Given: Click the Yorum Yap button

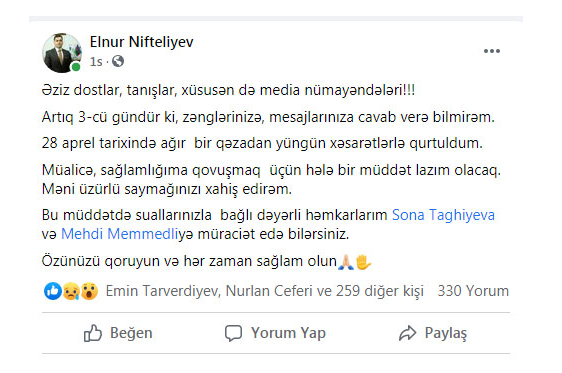Looking at the screenshot, I should click(x=275, y=333).
